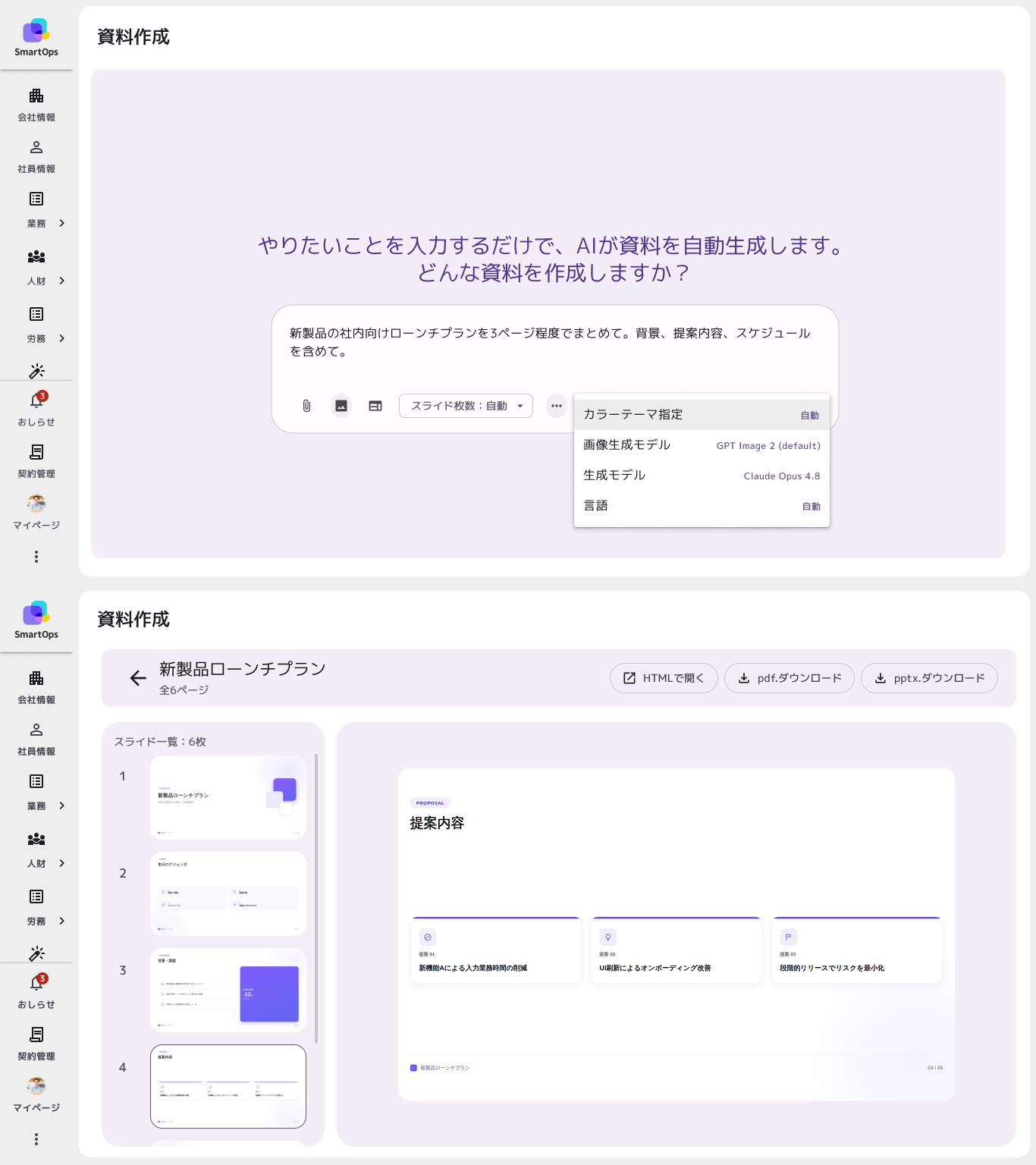The image size is (1036, 1165).
Task: Open 会社情報 in the lower sidebar
Action: click(x=36, y=687)
